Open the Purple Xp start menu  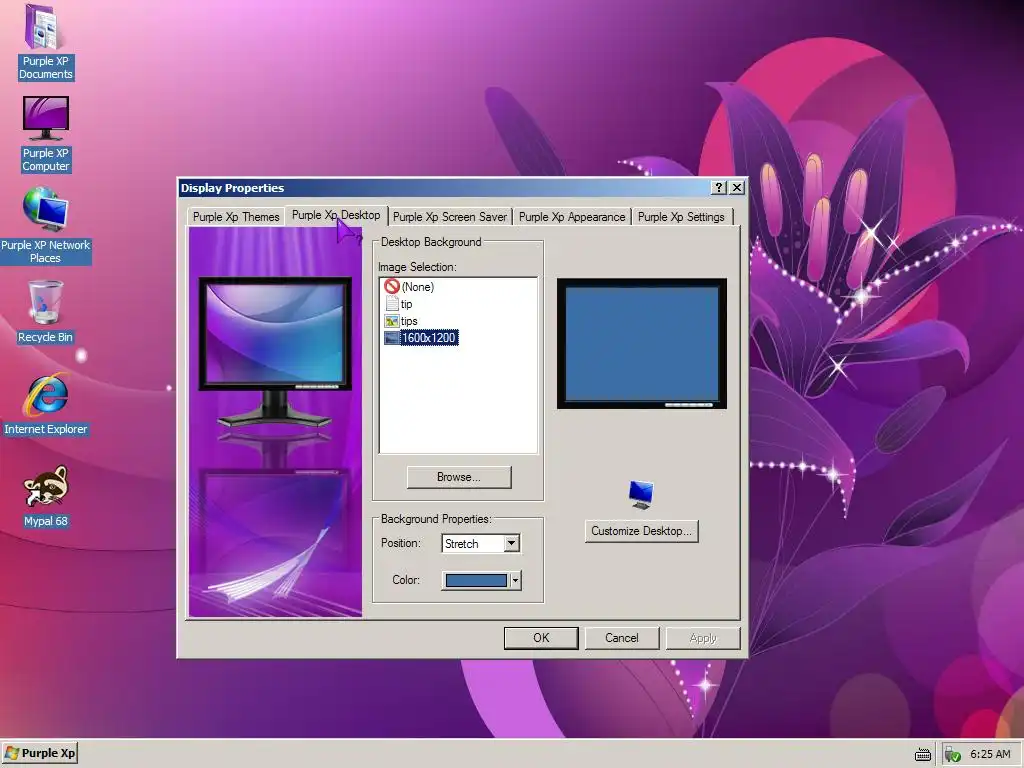(40, 753)
